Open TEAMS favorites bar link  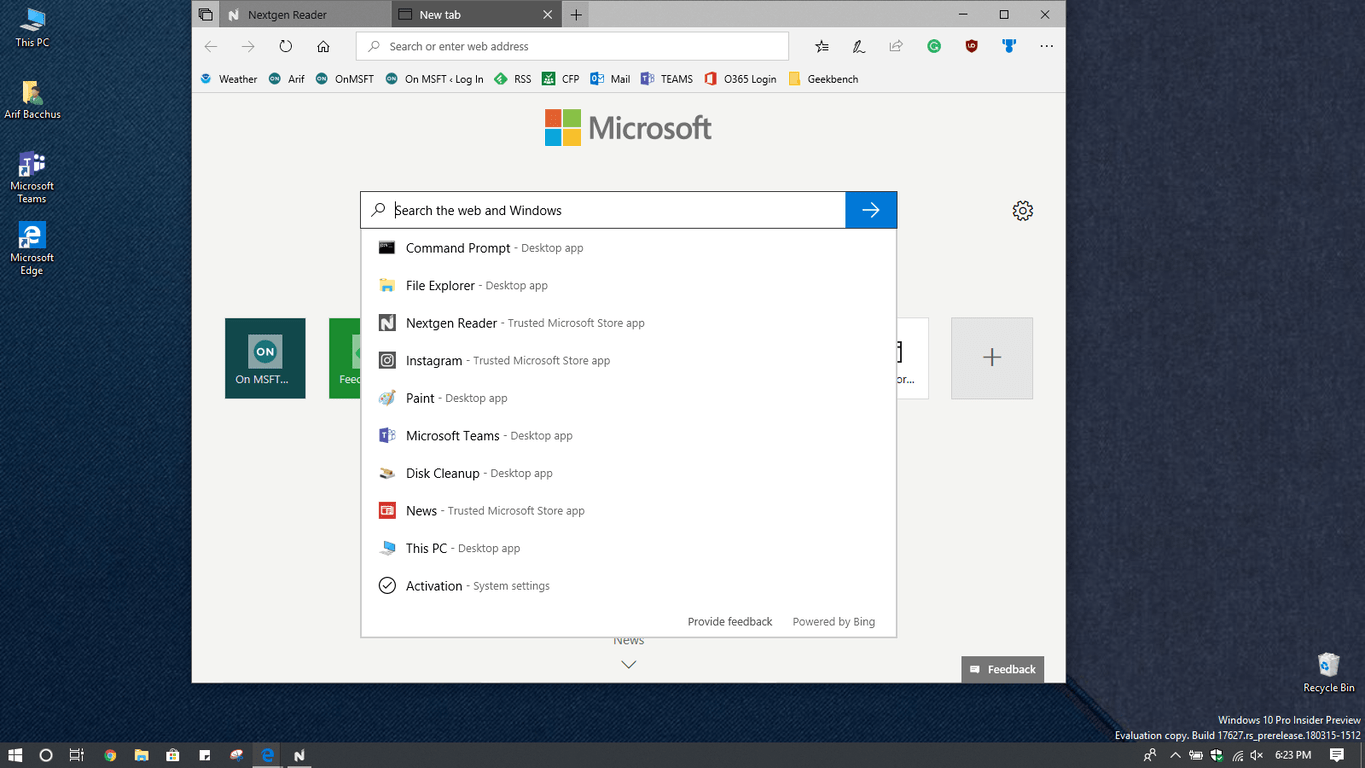(667, 79)
